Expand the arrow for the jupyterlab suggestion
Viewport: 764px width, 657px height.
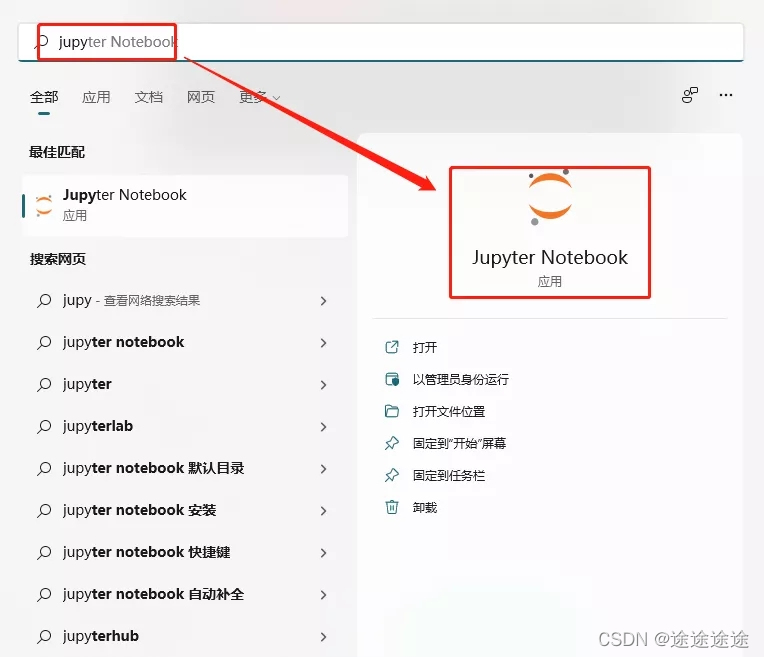pyautogui.click(x=324, y=427)
